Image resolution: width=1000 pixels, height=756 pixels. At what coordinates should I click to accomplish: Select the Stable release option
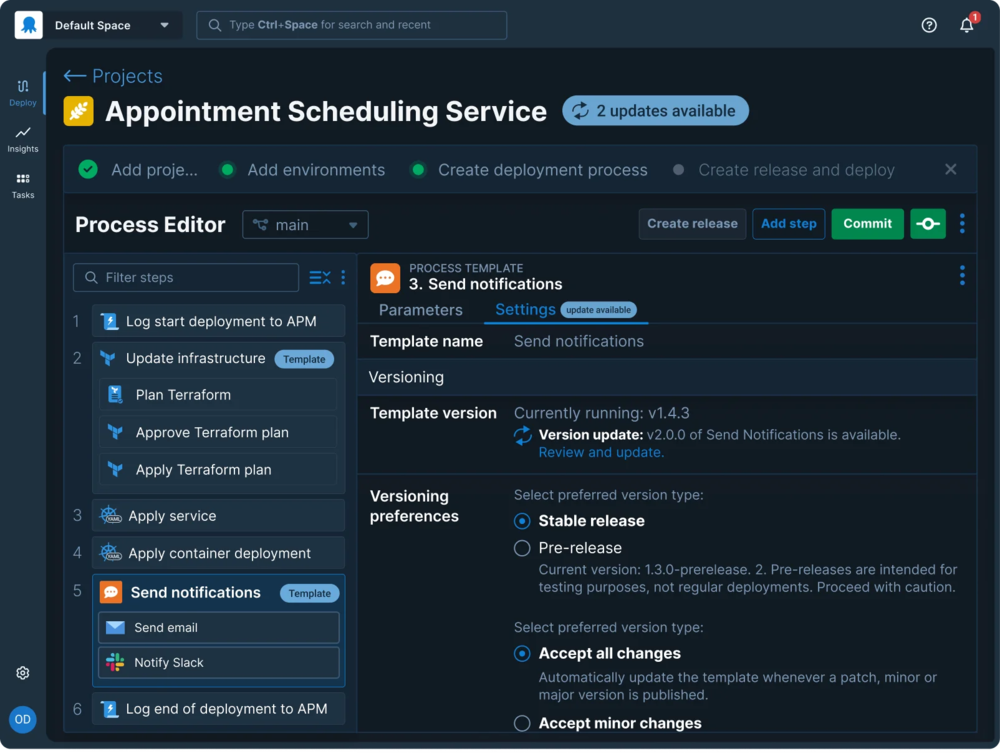click(522, 521)
